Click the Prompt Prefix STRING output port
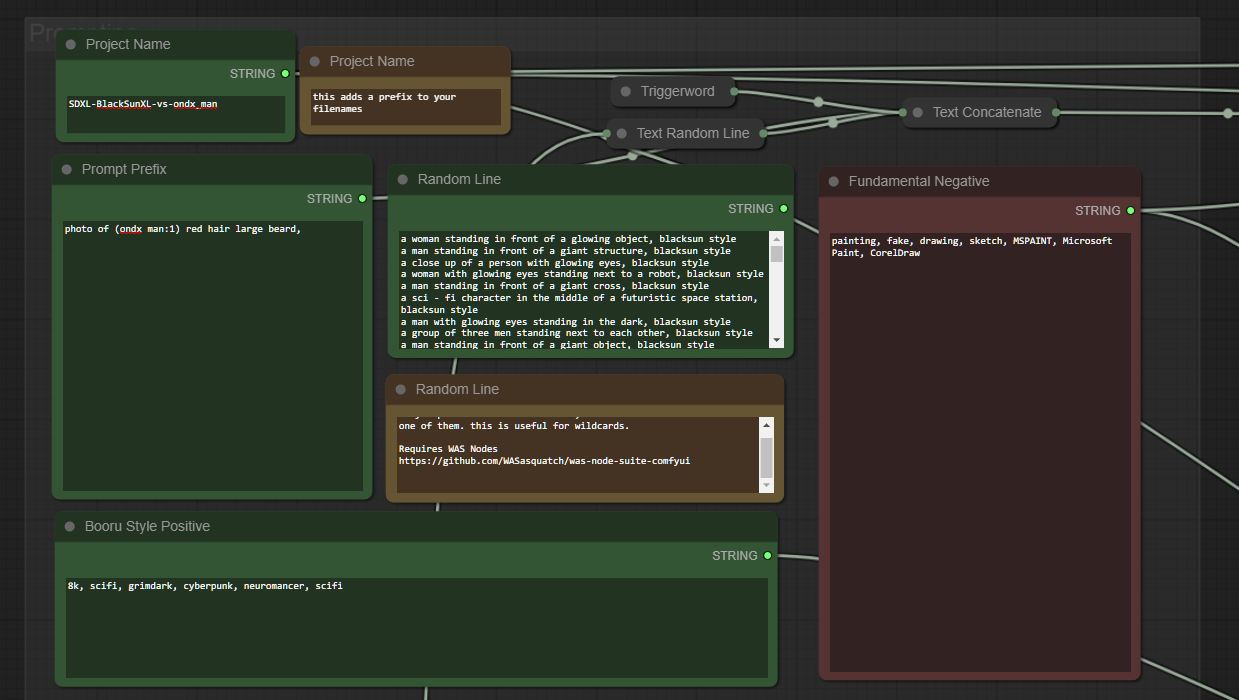This screenshot has height=700, width=1239. [x=362, y=199]
